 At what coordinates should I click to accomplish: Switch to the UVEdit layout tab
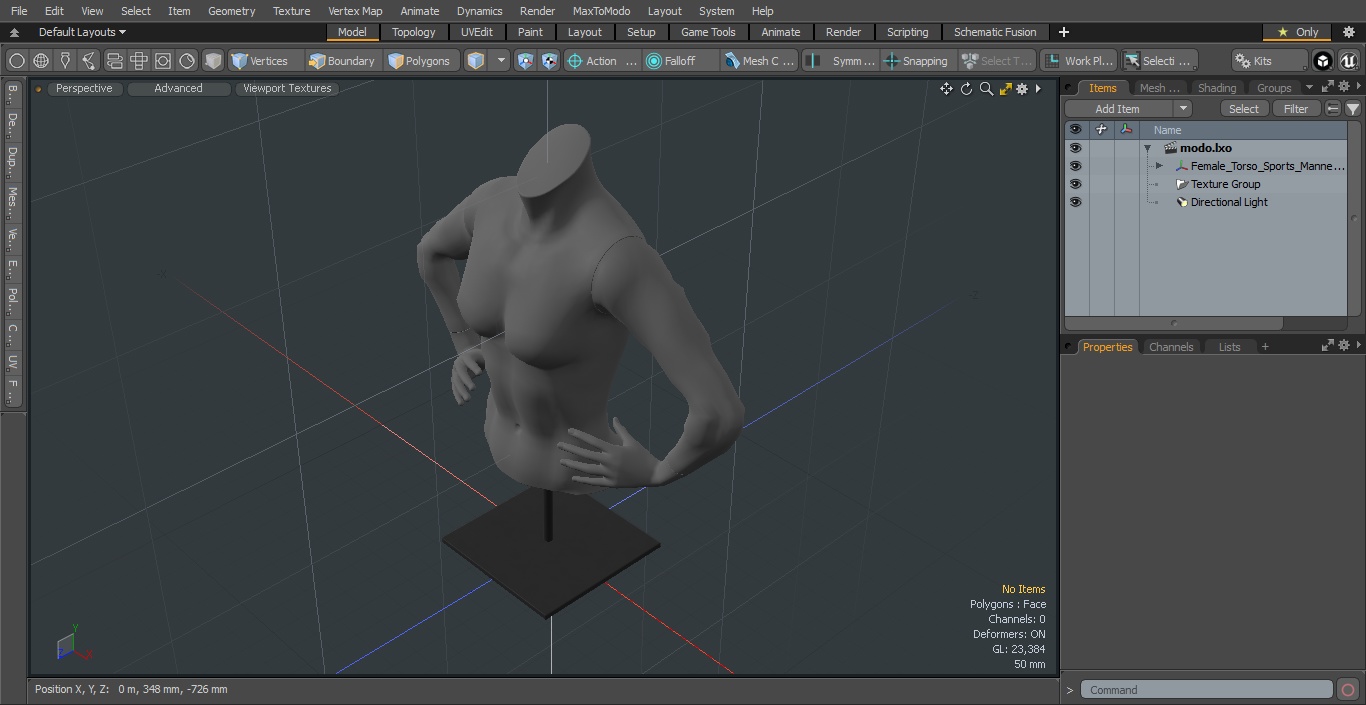click(477, 32)
